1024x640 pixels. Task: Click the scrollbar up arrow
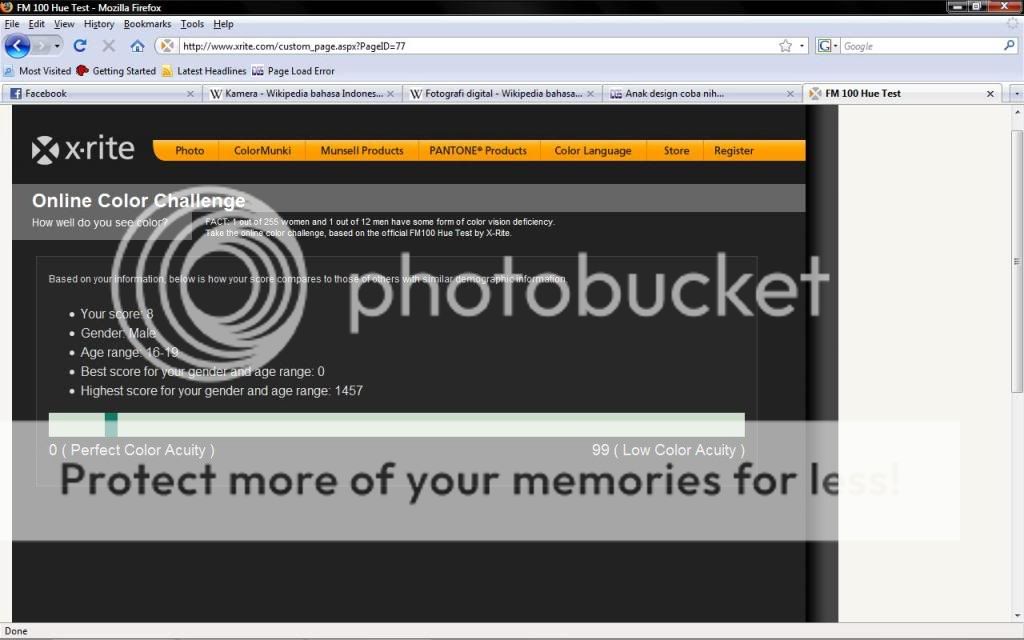[1017, 112]
